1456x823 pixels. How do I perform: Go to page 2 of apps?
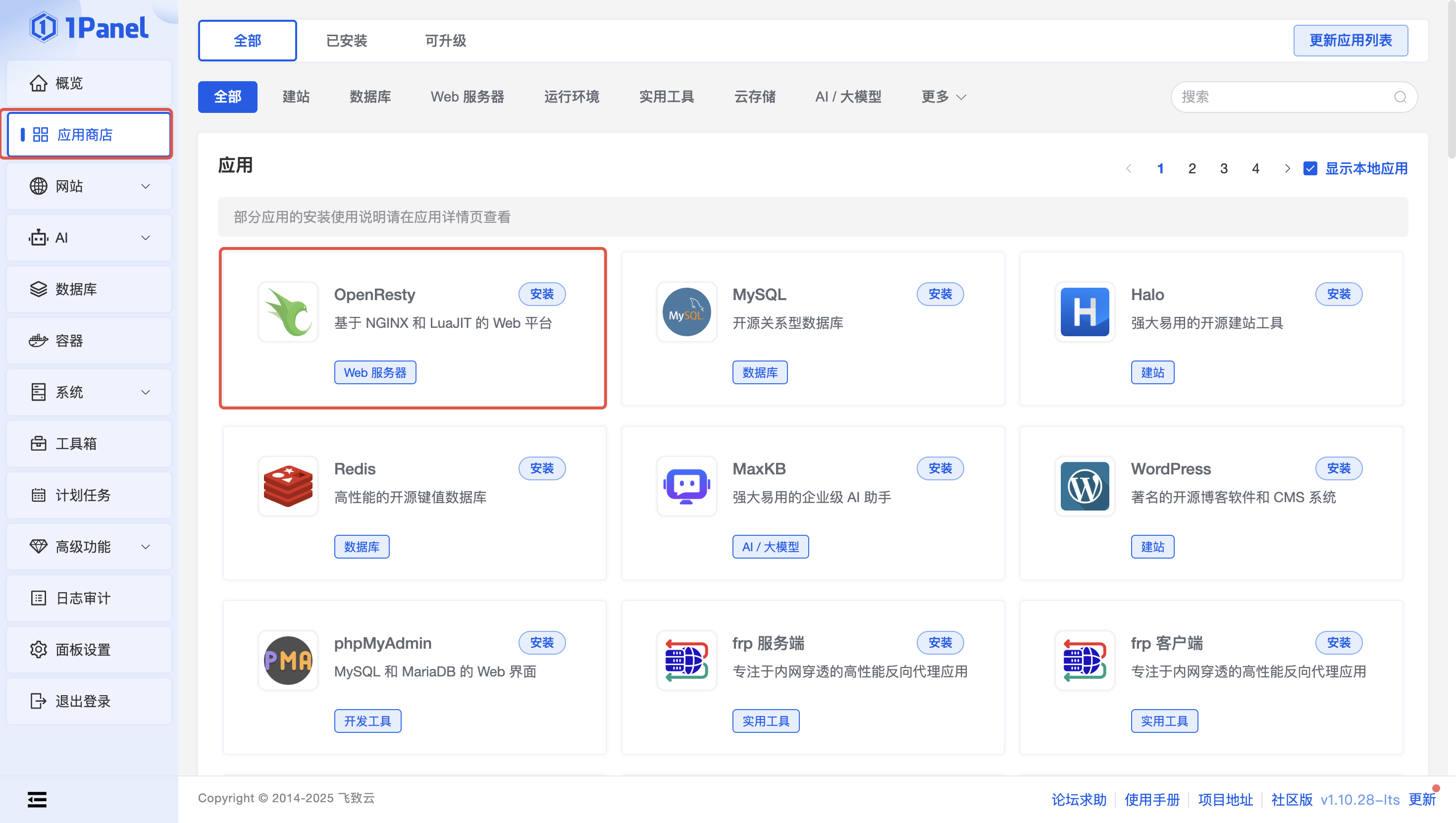pyautogui.click(x=1192, y=168)
